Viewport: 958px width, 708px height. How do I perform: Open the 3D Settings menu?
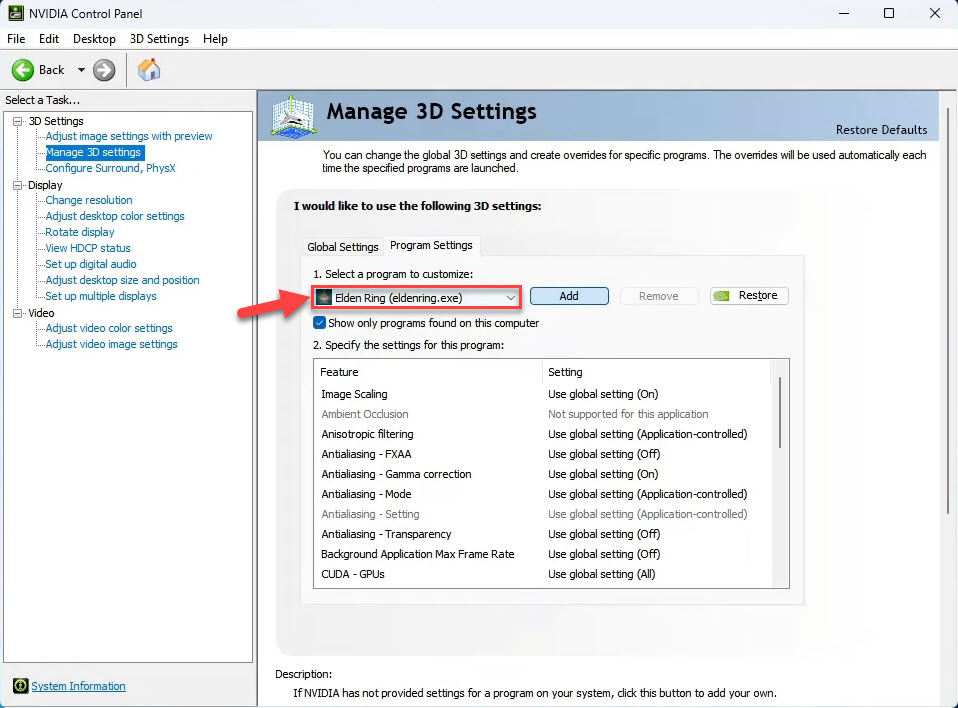pos(159,39)
